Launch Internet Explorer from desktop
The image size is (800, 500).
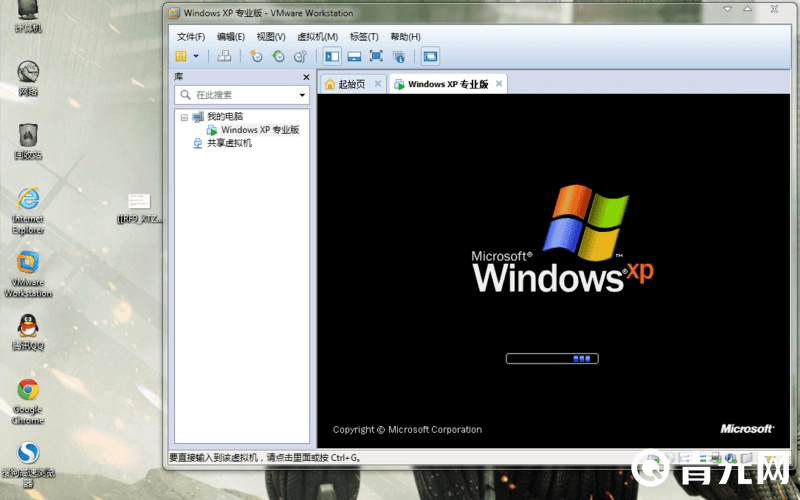point(28,211)
